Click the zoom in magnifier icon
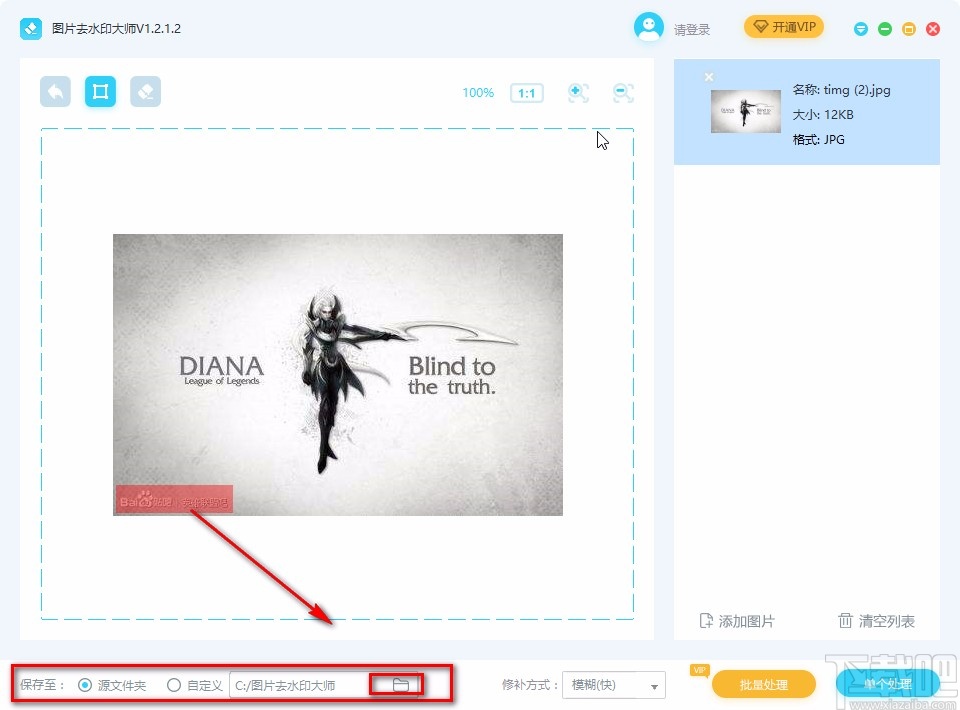960x710 pixels. coord(578,93)
